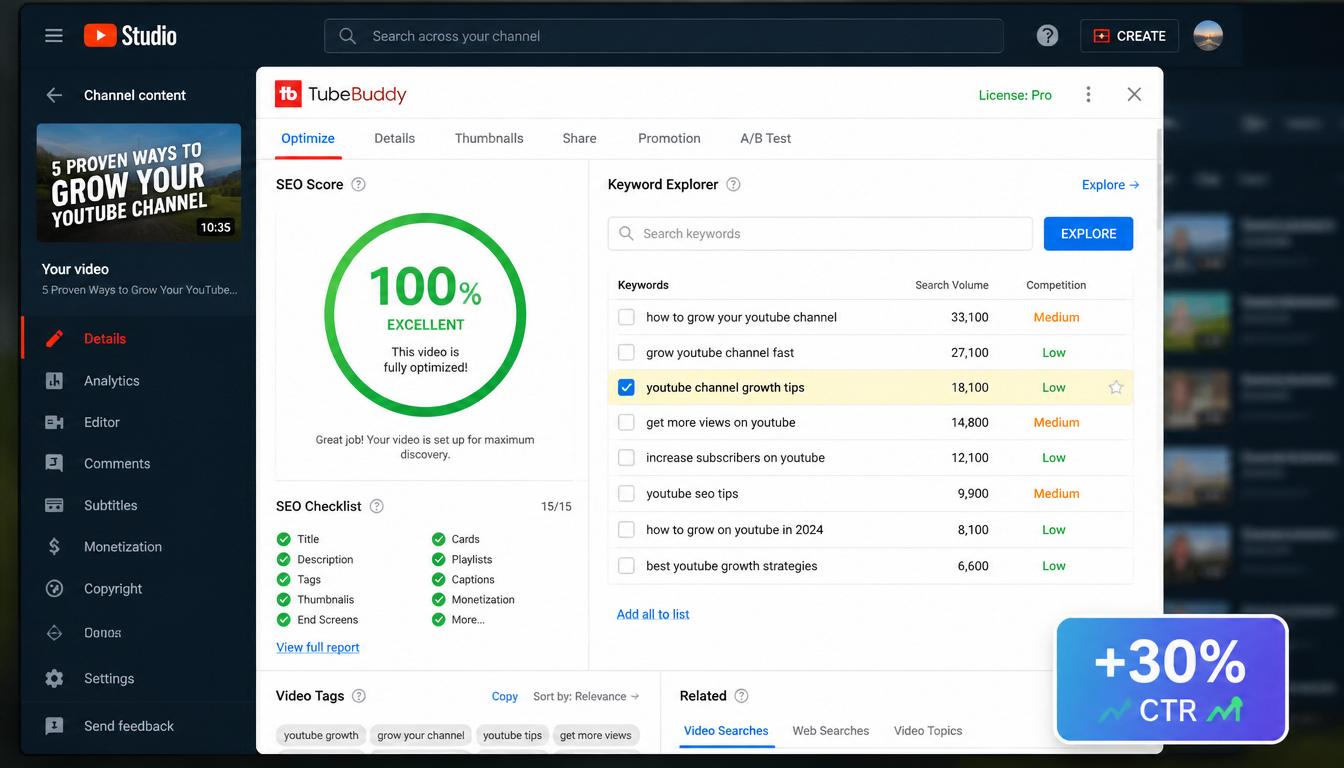Click the Video Tags help icon
This screenshot has height=768, width=1344.
(359, 696)
